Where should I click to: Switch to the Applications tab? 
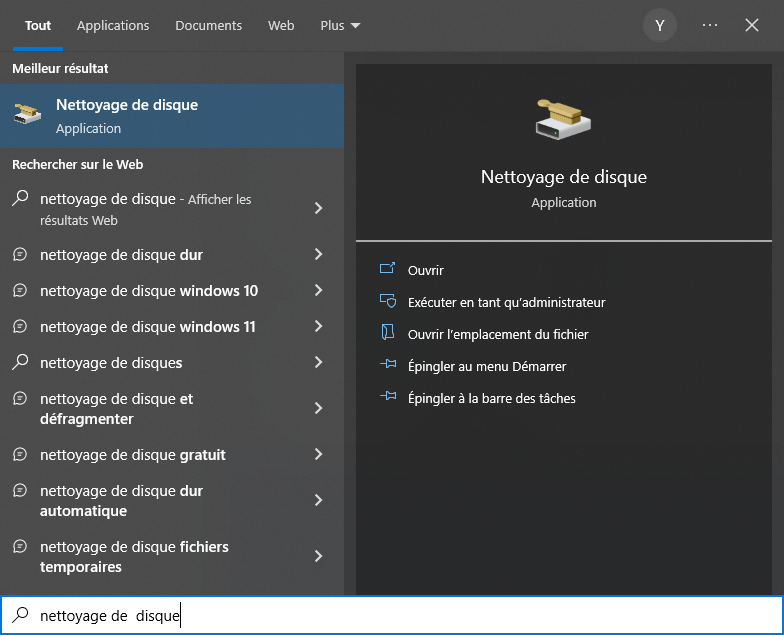[113, 25]
